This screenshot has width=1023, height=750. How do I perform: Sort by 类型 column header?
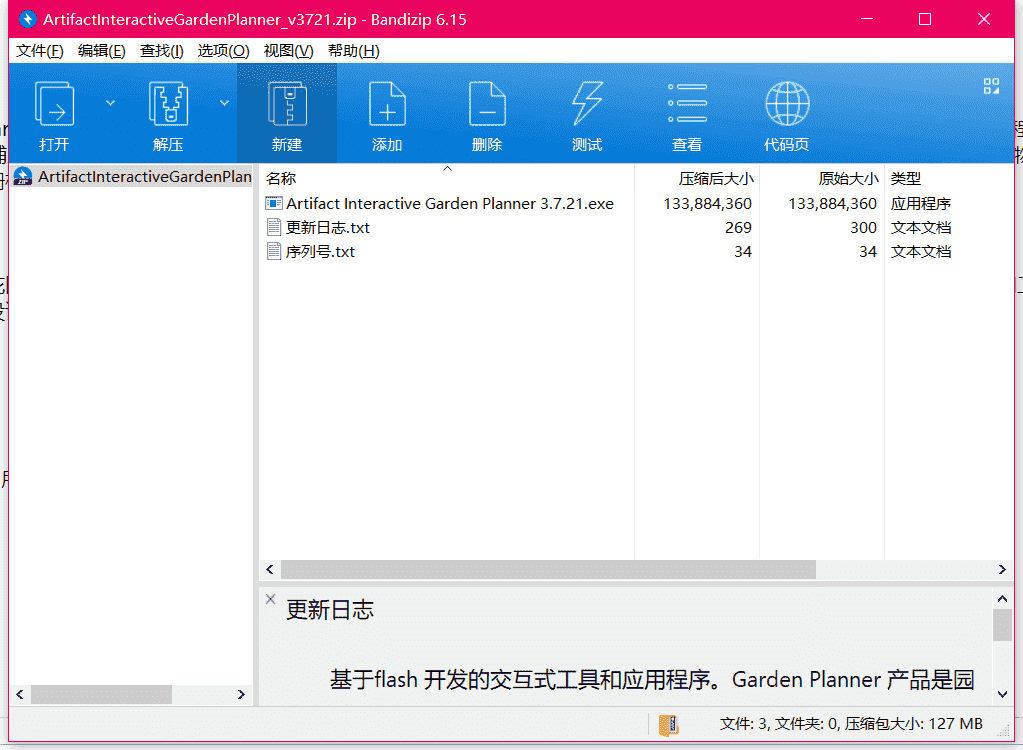906,178
